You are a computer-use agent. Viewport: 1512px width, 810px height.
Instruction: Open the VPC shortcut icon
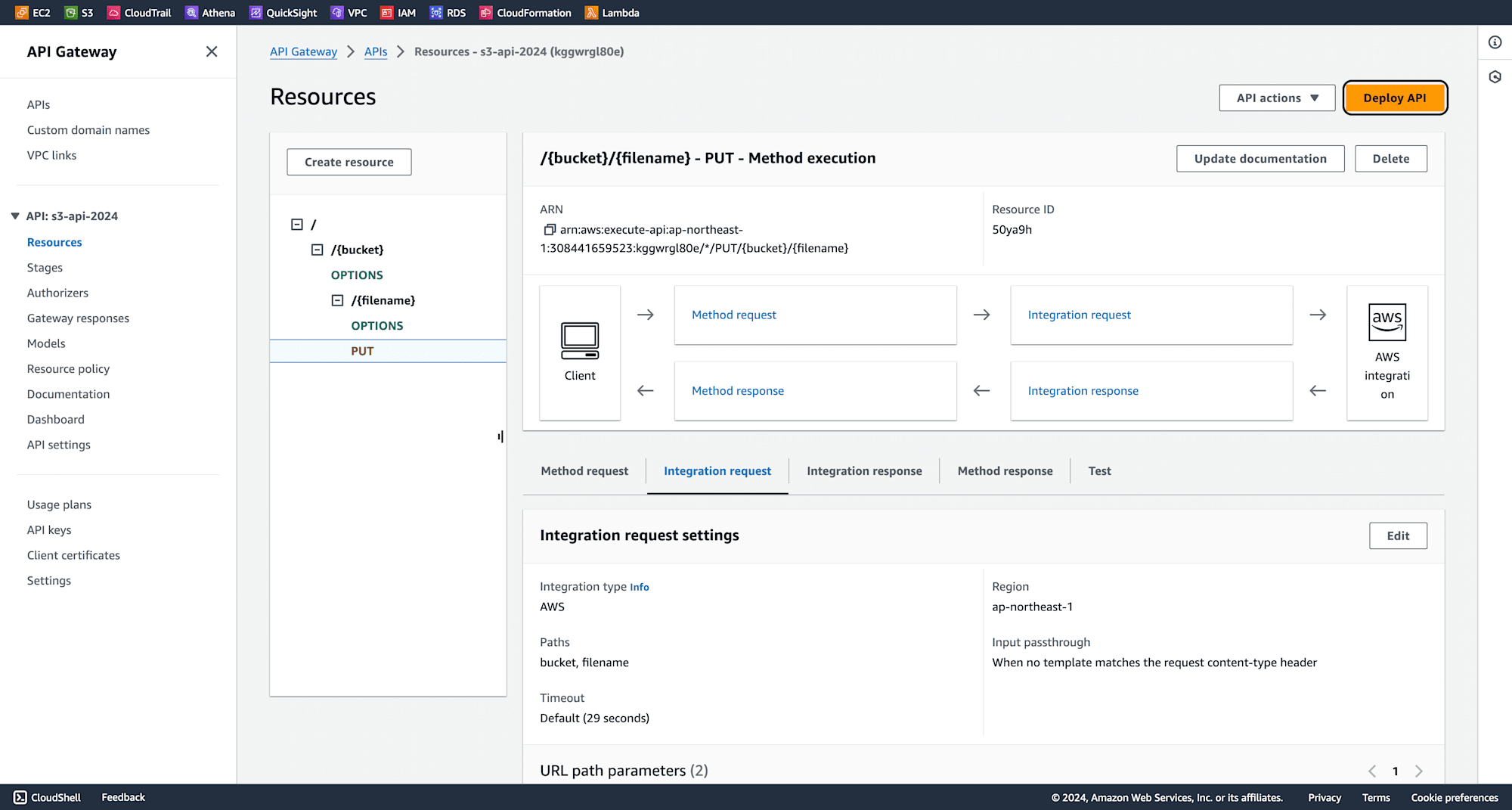pos(337,13)
